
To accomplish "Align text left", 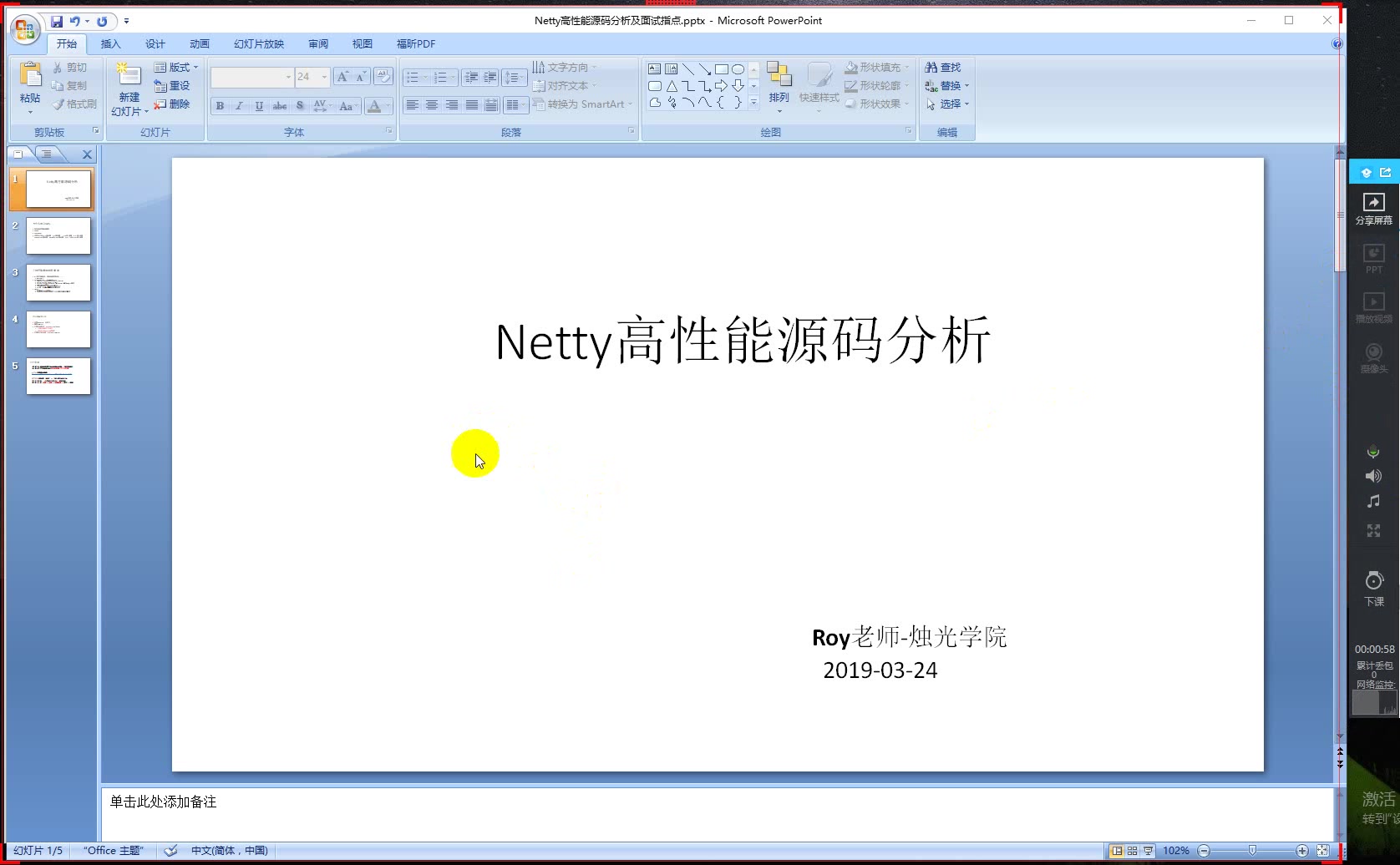I will pos(412,105).
